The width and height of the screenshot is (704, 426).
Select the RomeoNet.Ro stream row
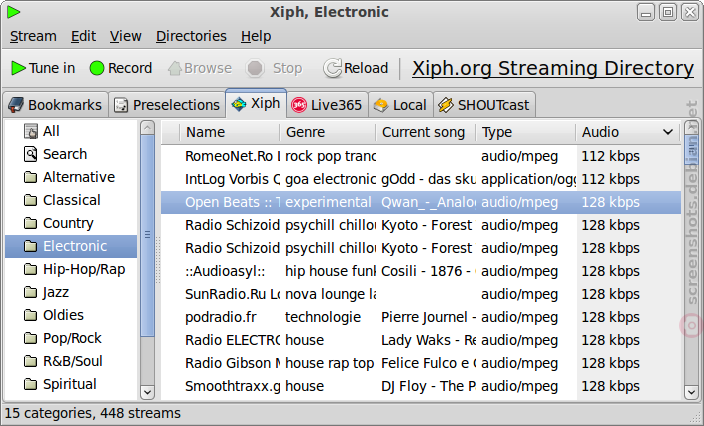pos(421,156)
